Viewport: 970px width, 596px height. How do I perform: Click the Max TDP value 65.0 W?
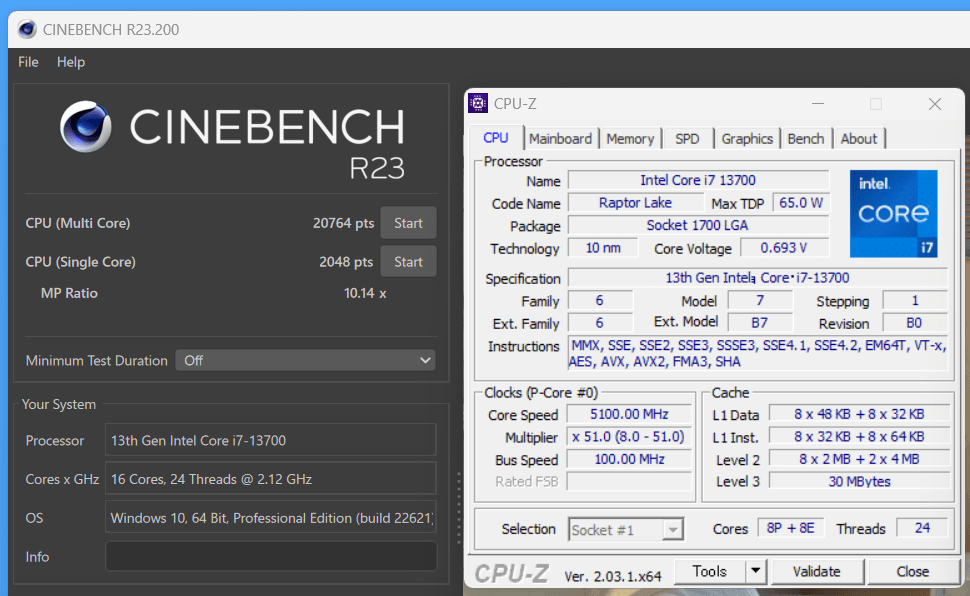click(800, 202)
